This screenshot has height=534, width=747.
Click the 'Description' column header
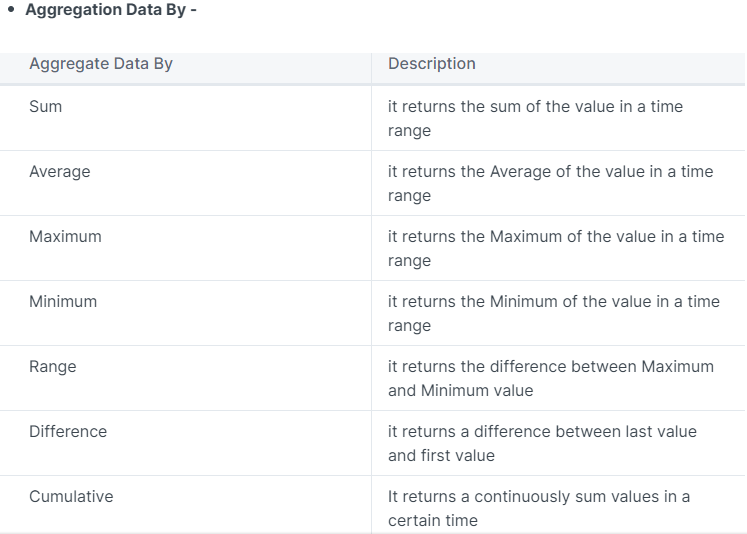click(x=431, y=64)
